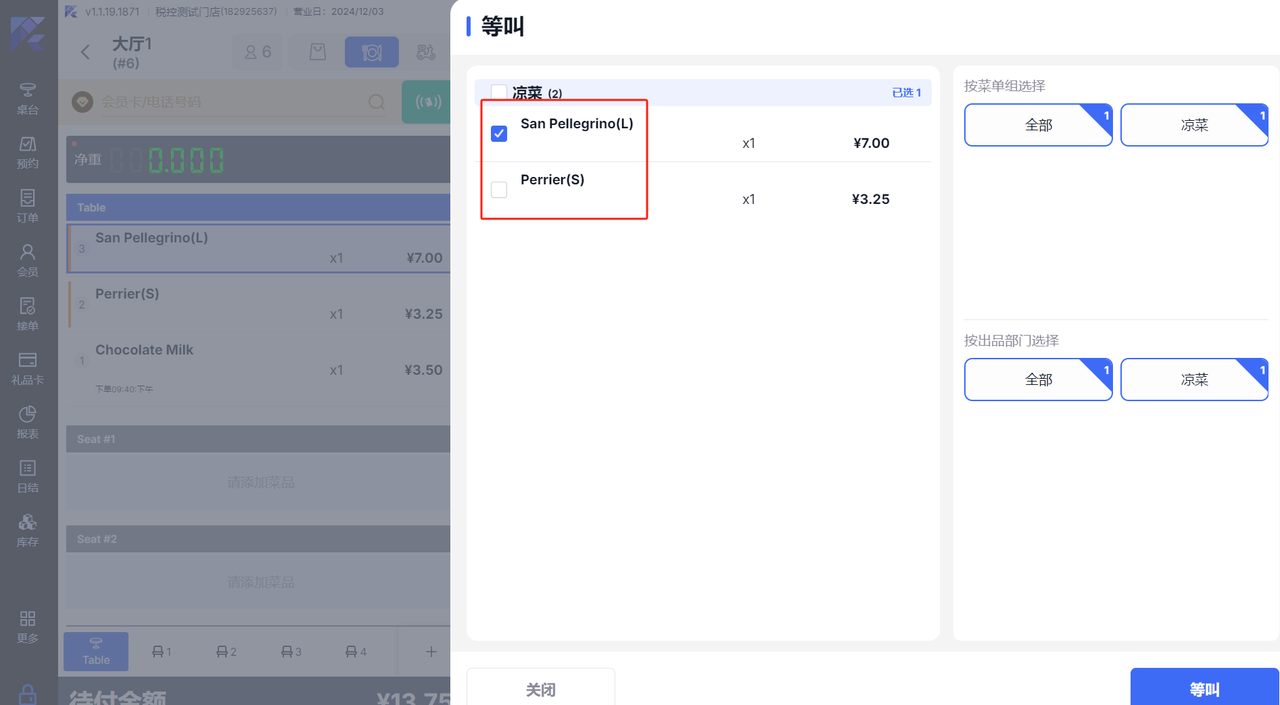The width and height of the screenshot is (1280, 705).
Task: Click the plus icon to add seat
Action: [431, 651]
